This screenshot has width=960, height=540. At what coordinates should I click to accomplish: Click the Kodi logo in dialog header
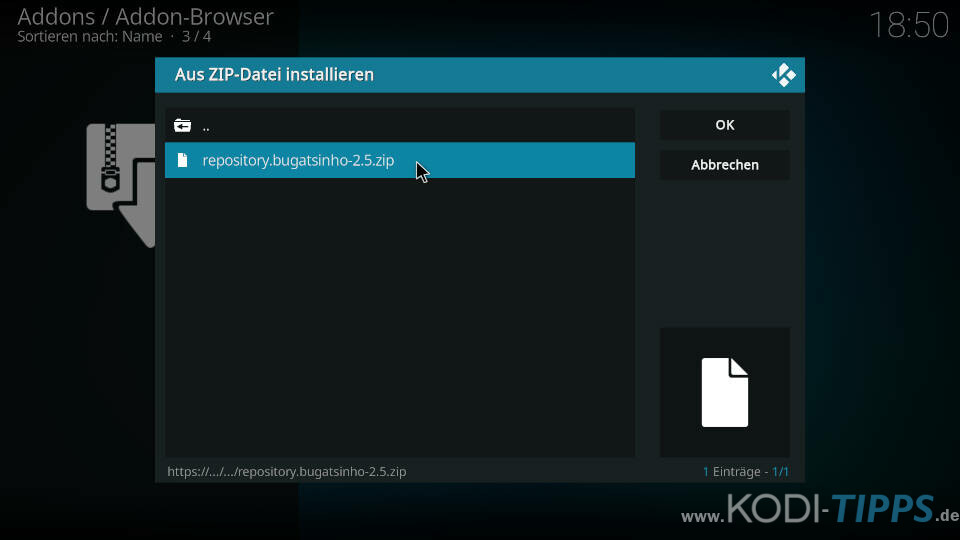tap(783, 75)
